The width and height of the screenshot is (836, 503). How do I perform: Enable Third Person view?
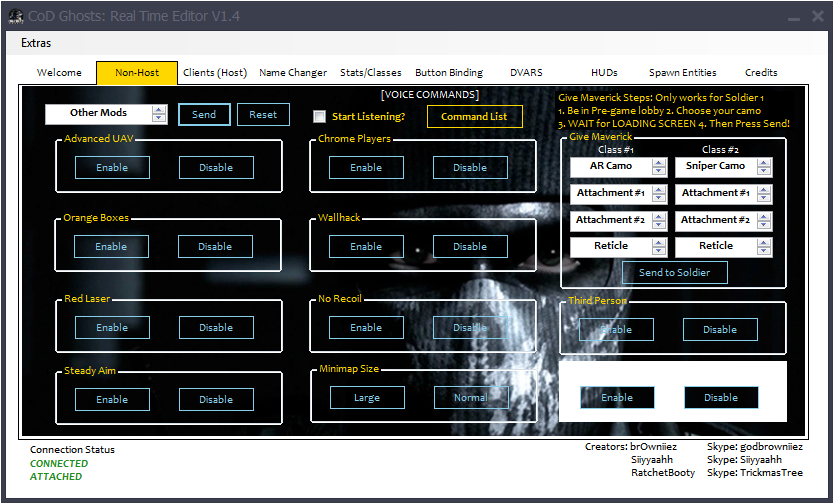(x=616, y=330)
